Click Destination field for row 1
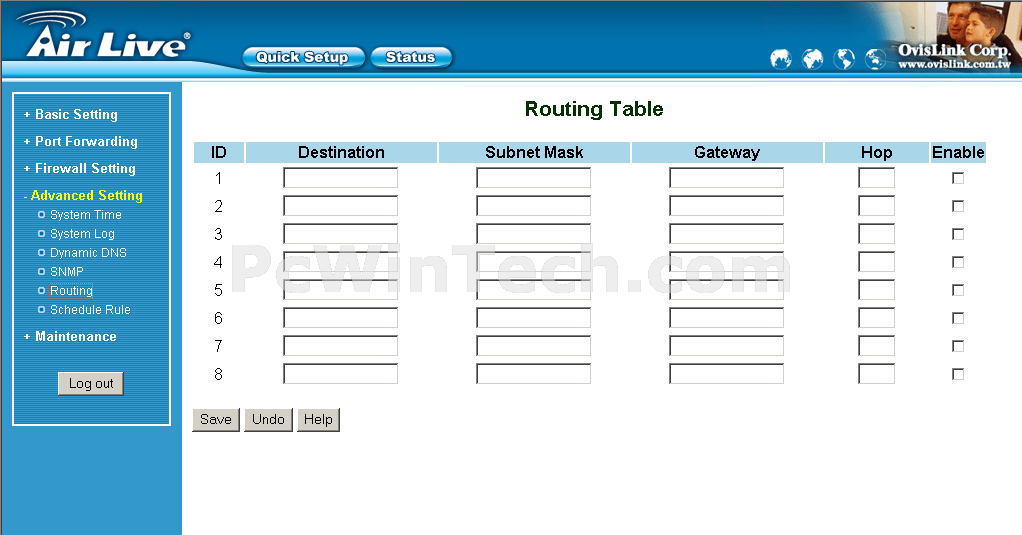The height and width of the screenshot is (535, 1022). 340,178
